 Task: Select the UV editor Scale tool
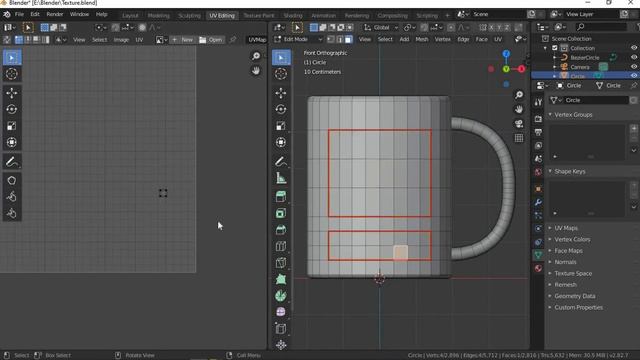point(11,126)
